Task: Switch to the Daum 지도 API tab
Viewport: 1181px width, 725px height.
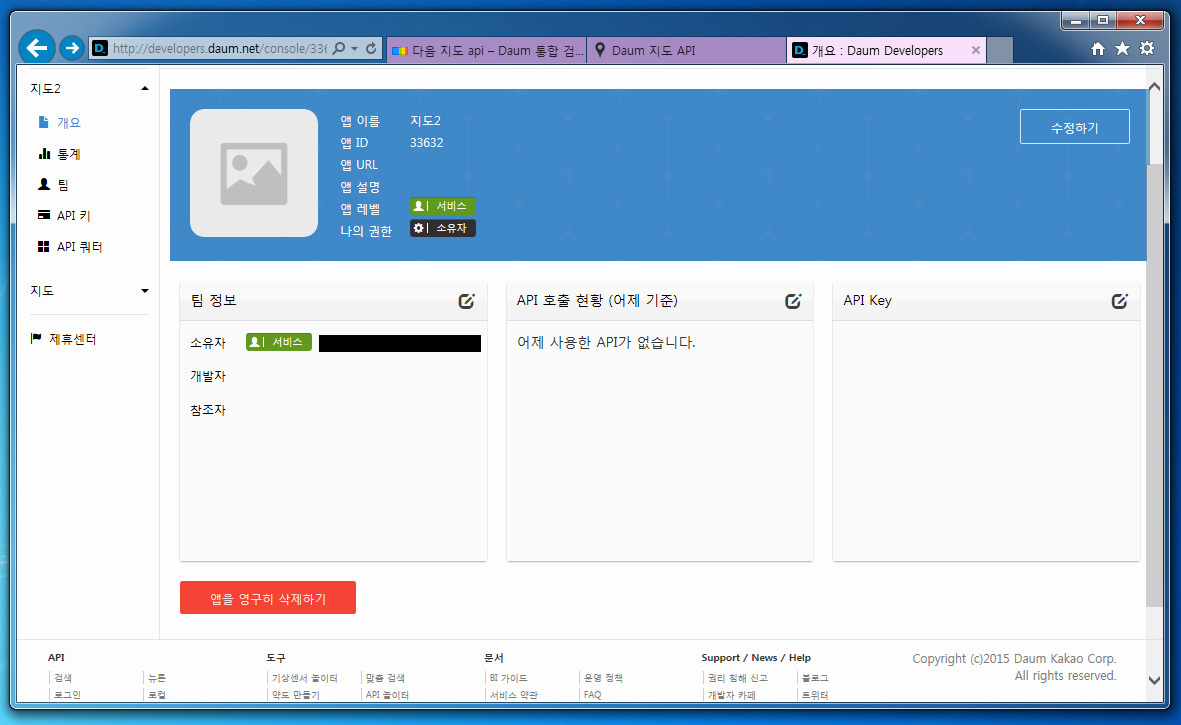Action: 686,49
